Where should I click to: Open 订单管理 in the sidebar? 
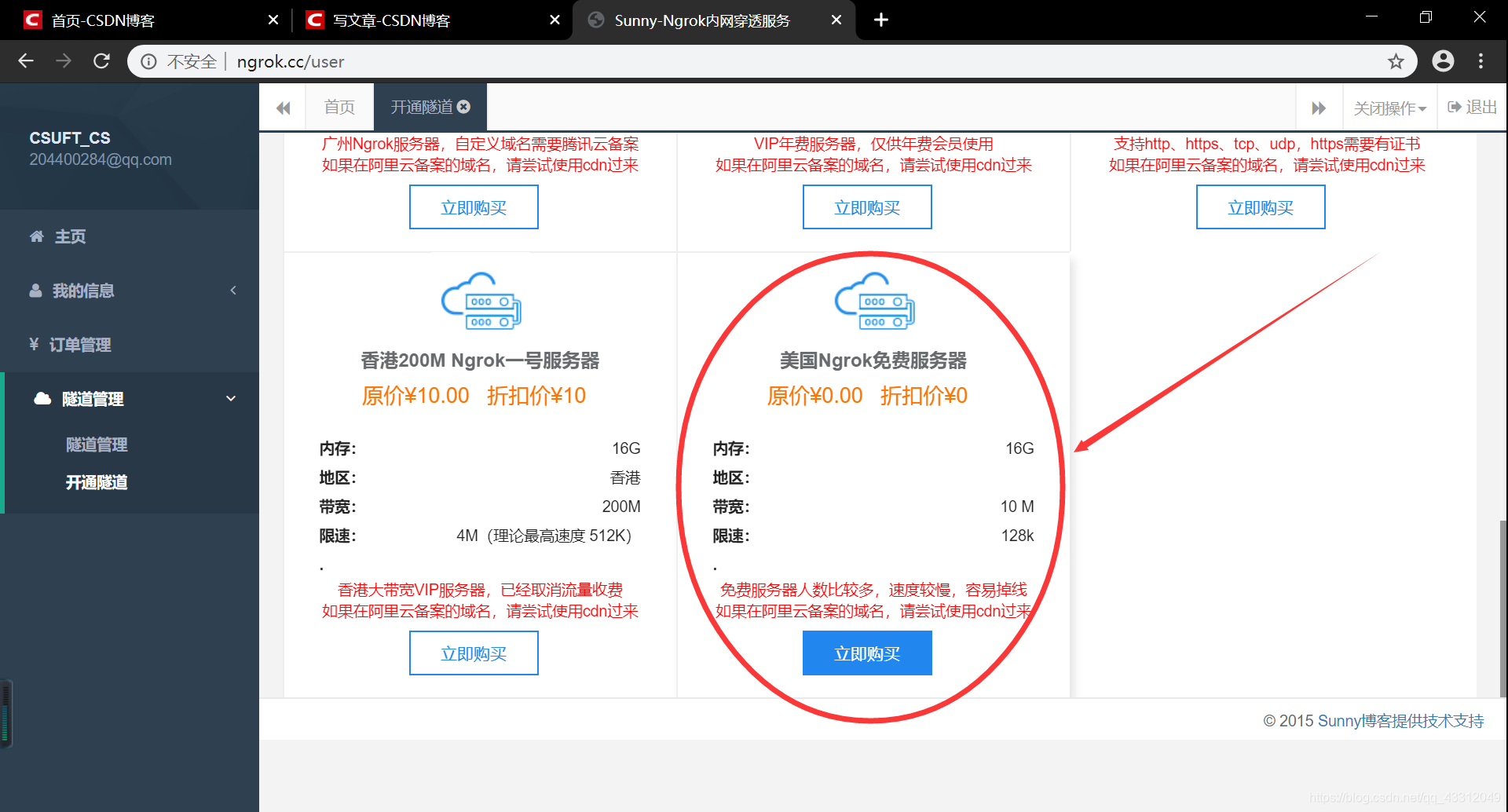130,345
